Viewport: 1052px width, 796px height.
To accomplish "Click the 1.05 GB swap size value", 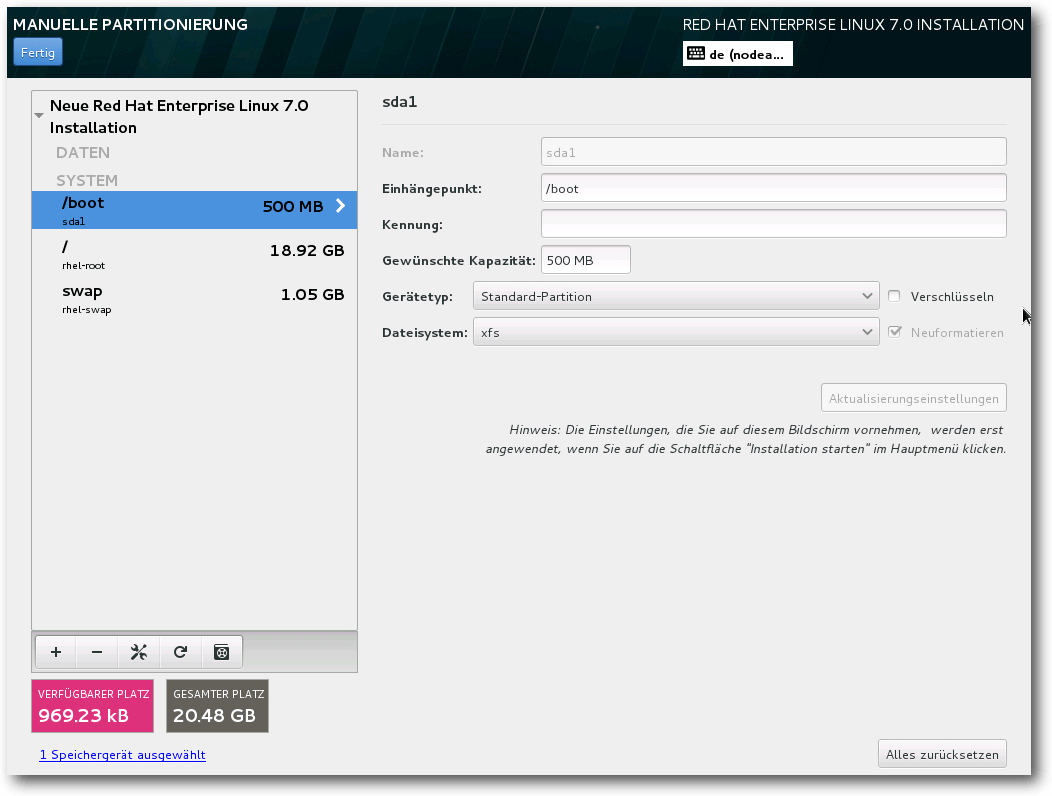I will pos(312,295).
